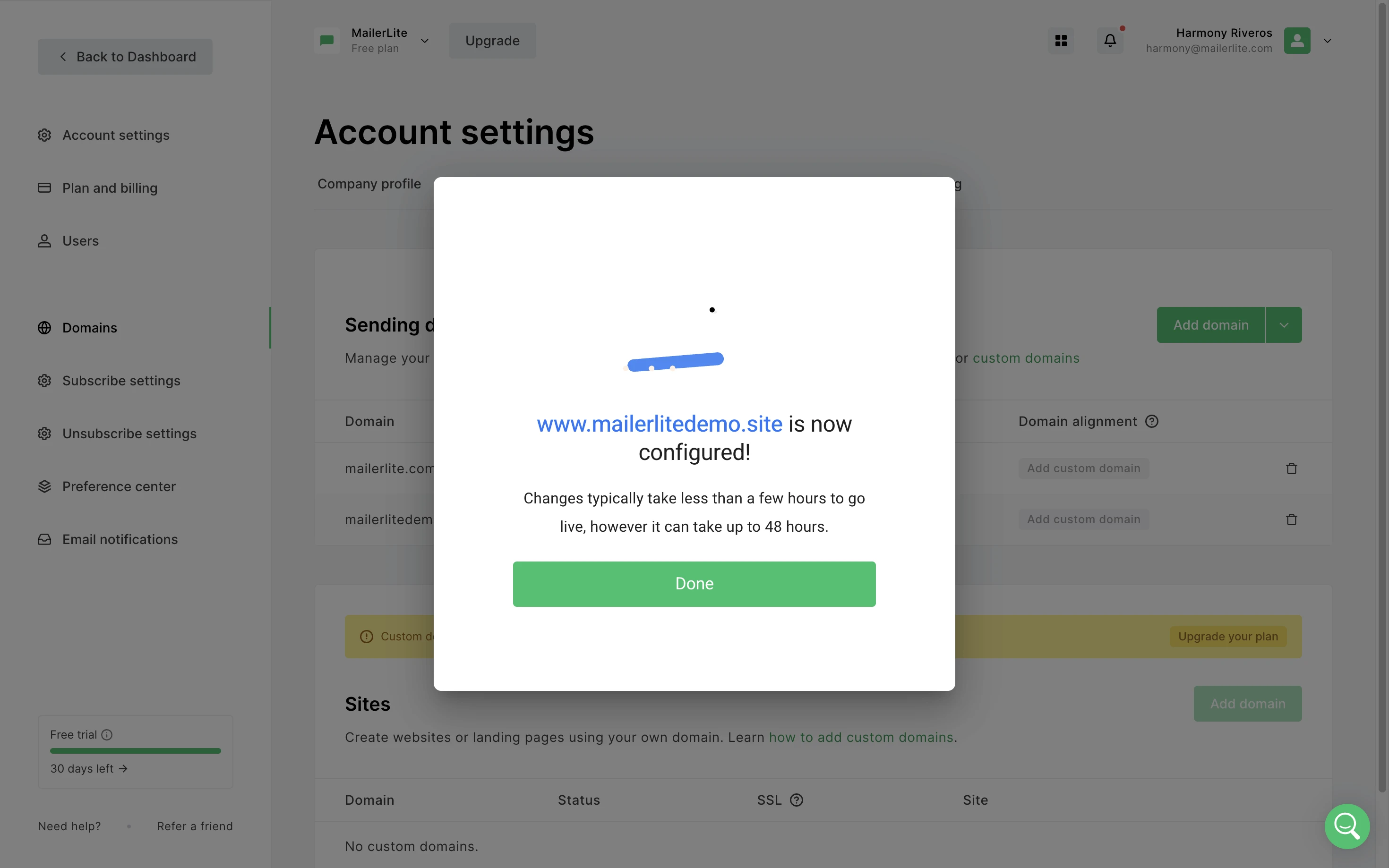Screen dimensions: 1389x868
Task: Click the Done button in dialog
Action: click(694, 584)
